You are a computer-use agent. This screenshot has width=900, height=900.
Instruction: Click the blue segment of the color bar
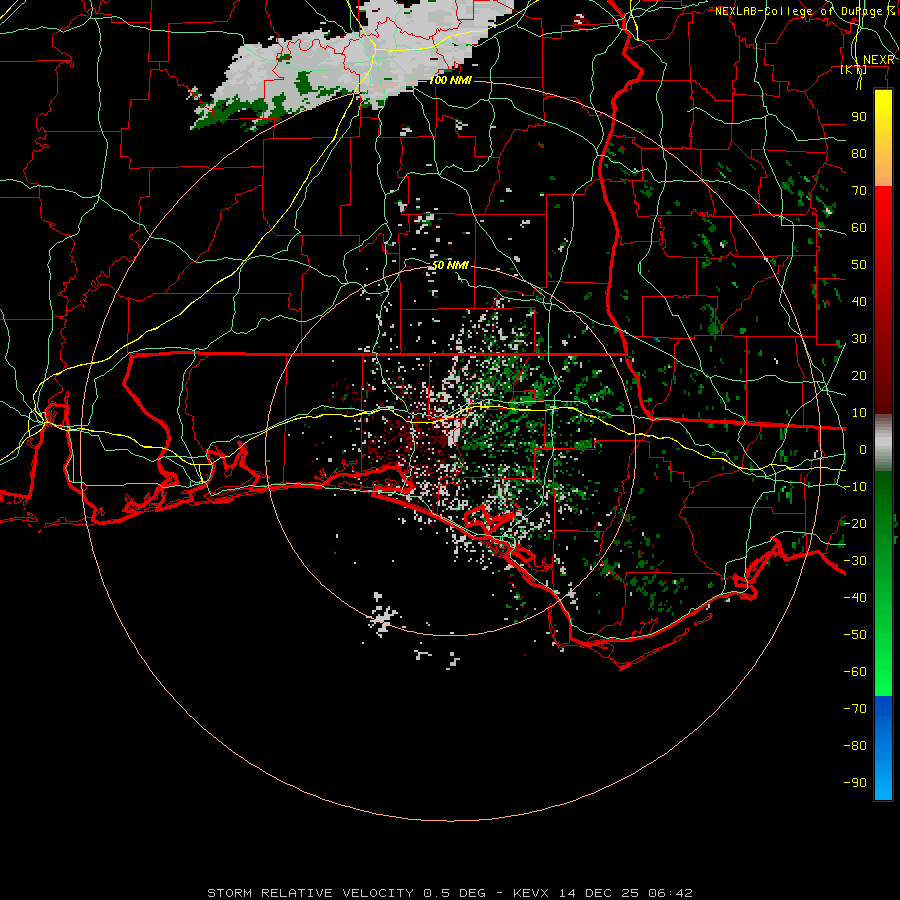(883, 747)
